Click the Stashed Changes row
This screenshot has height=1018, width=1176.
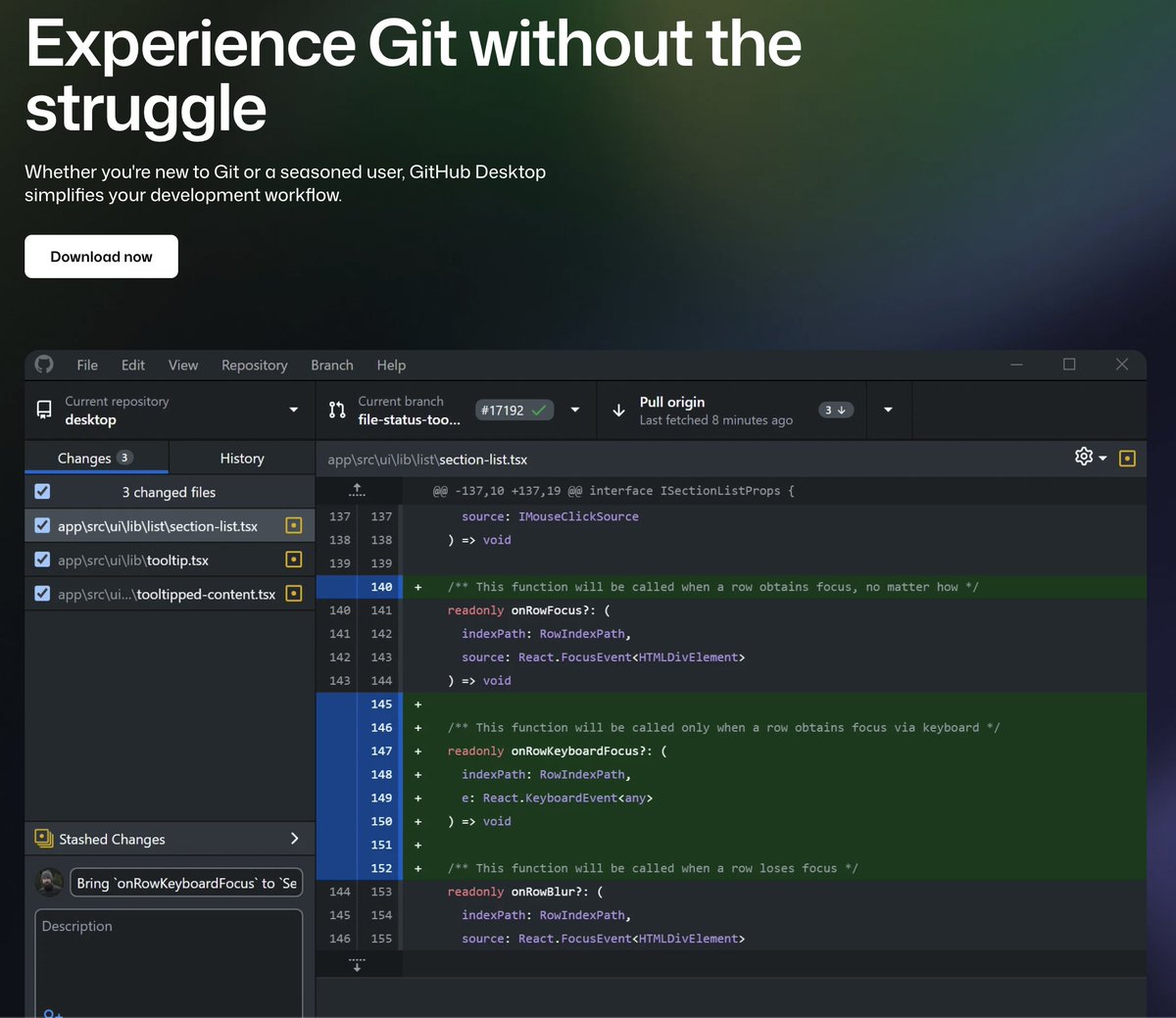tap(170, 839)
